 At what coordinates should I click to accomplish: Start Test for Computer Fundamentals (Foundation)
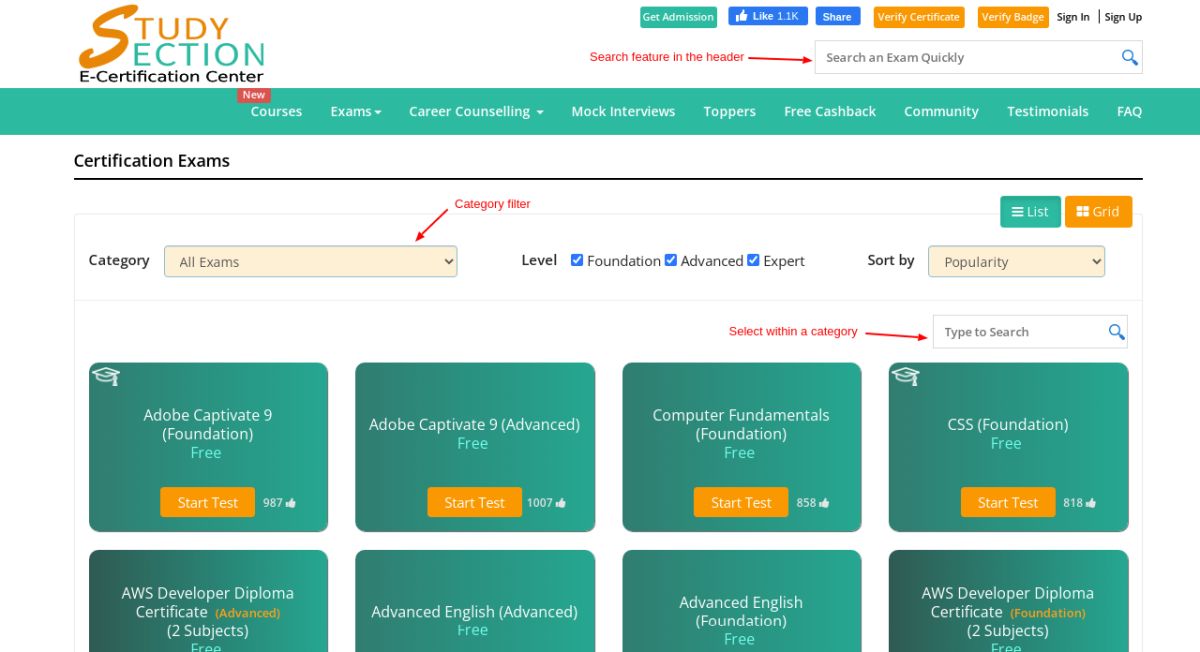[741, 502]
